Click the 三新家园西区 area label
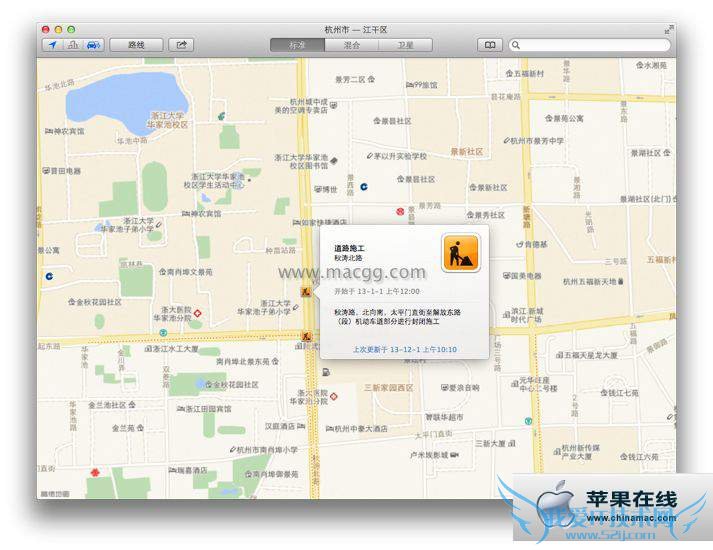 pyautogui.click(x=389, y=388)
